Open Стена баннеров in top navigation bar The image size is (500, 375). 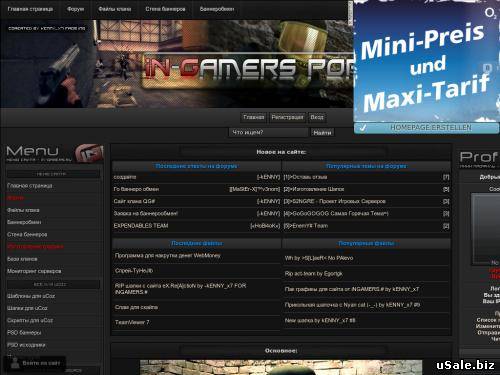[165, 9]
